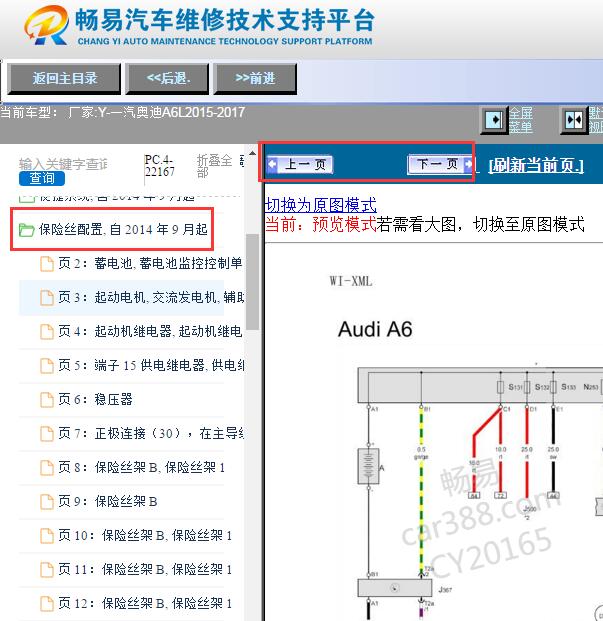Screen dimensions: 603x621
Task: Click the document icon of 页 5
Action: (x=47, y=366)
